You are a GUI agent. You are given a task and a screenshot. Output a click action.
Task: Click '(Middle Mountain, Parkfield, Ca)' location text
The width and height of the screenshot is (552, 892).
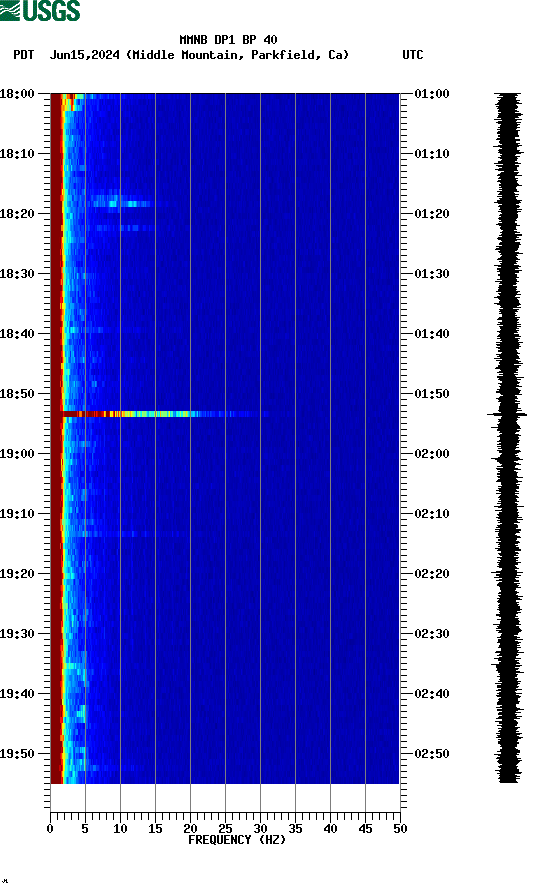point(237,55)
